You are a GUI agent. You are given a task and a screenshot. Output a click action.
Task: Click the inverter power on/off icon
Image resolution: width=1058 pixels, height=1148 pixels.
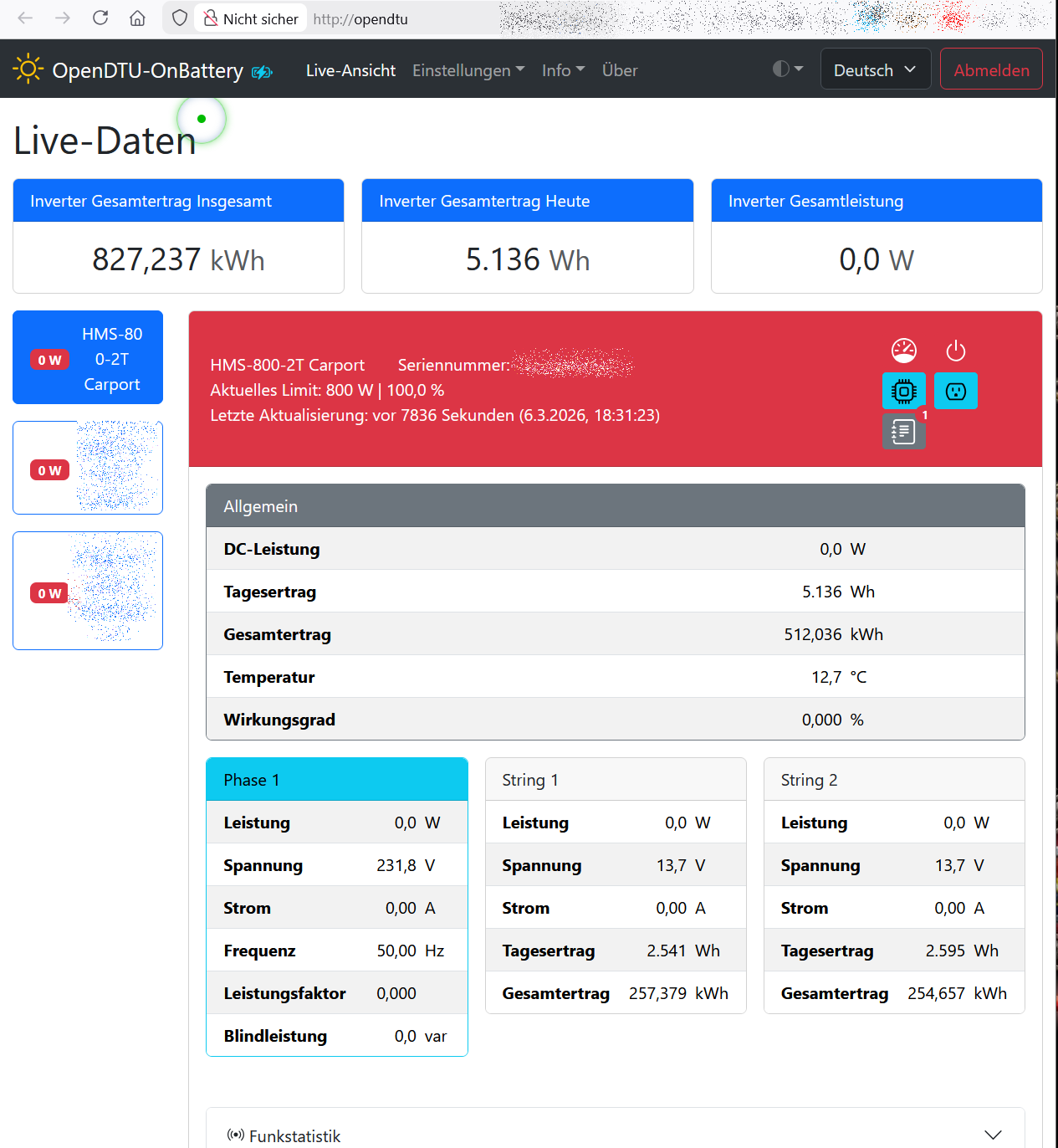pos(955,351)
